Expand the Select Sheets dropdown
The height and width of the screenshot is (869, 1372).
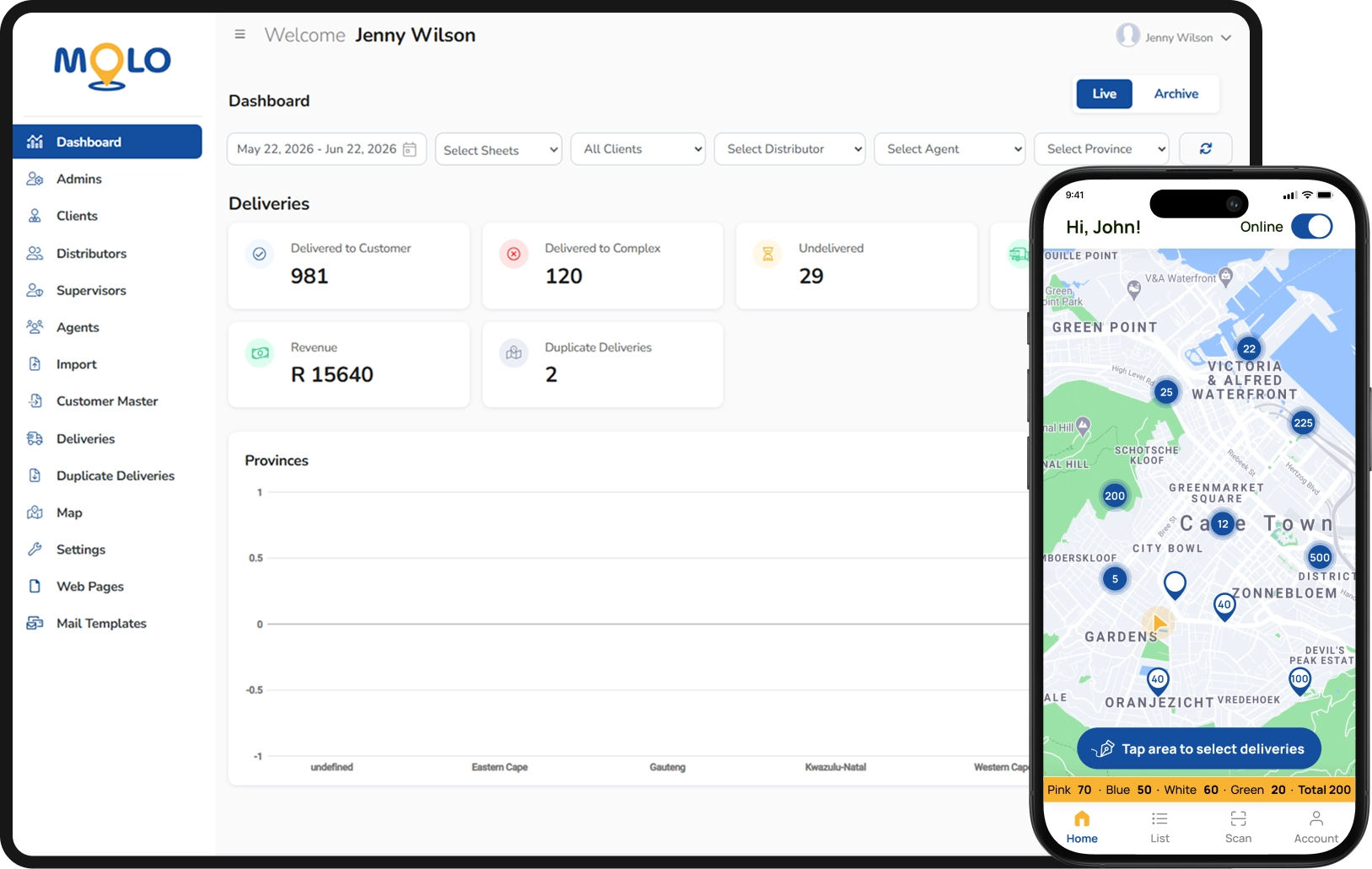pos(498,149)
